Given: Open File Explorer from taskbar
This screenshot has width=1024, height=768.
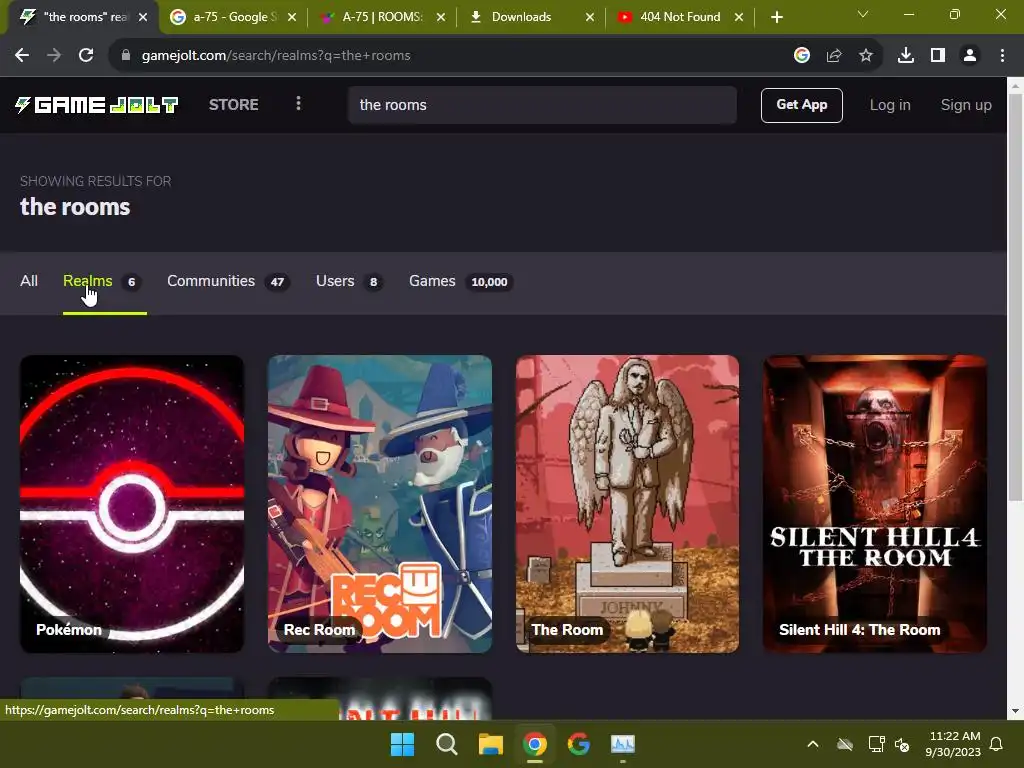Looking at the screenshot, I should pyautogui.click(x=490, y=744).
